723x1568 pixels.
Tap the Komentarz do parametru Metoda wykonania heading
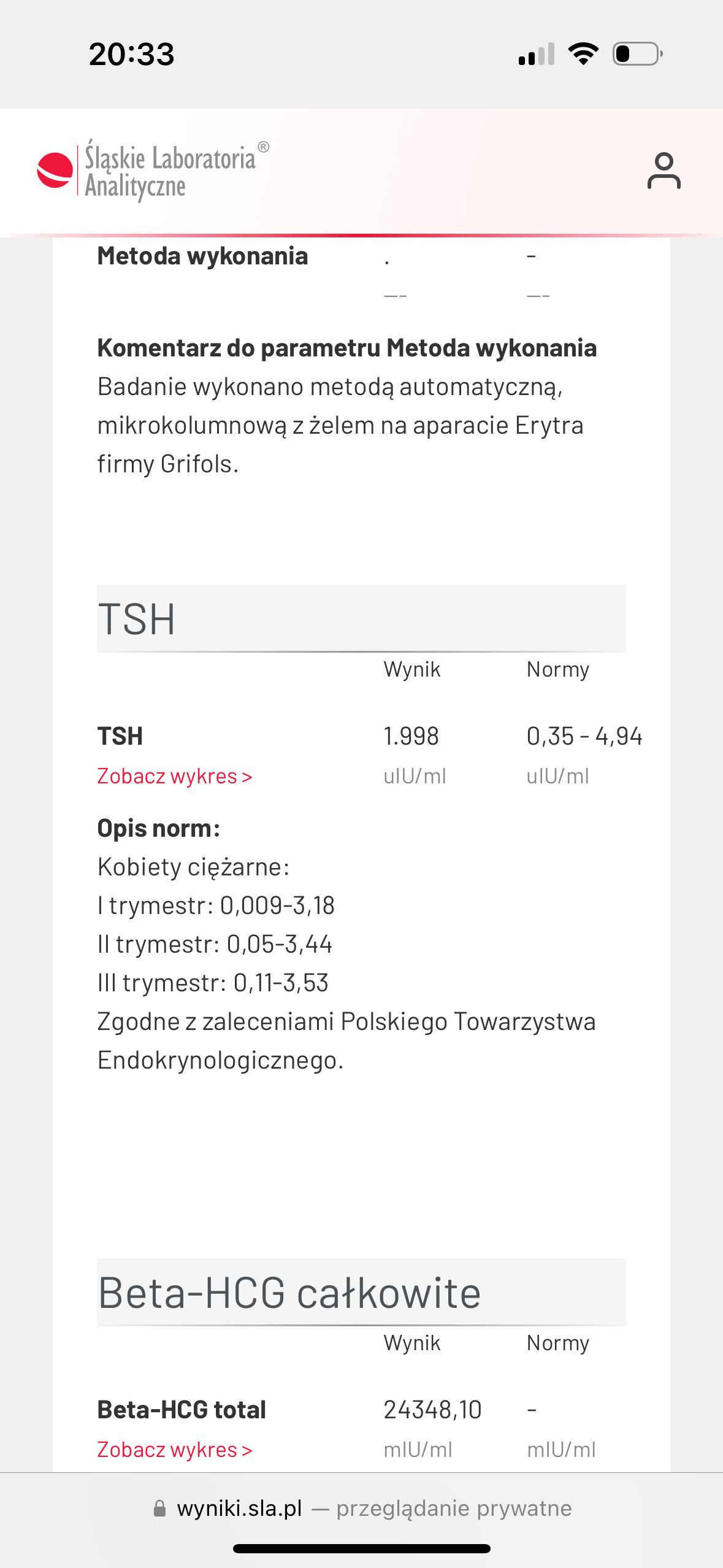coord(346,348)
